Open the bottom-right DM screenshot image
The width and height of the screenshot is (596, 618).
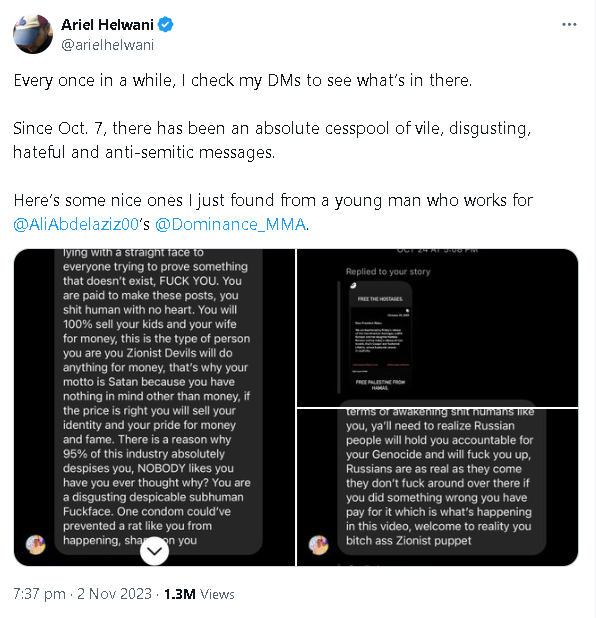pos(438,488)
